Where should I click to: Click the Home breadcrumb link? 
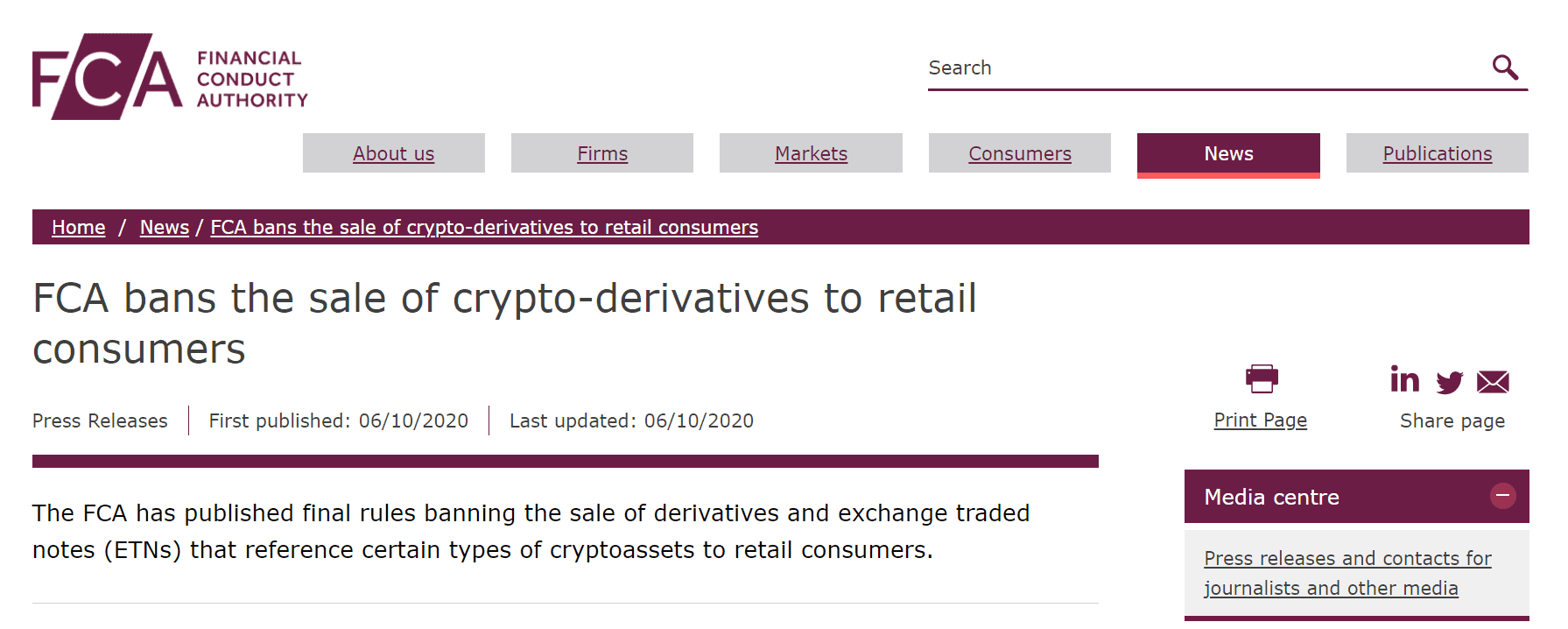(79, 227)
